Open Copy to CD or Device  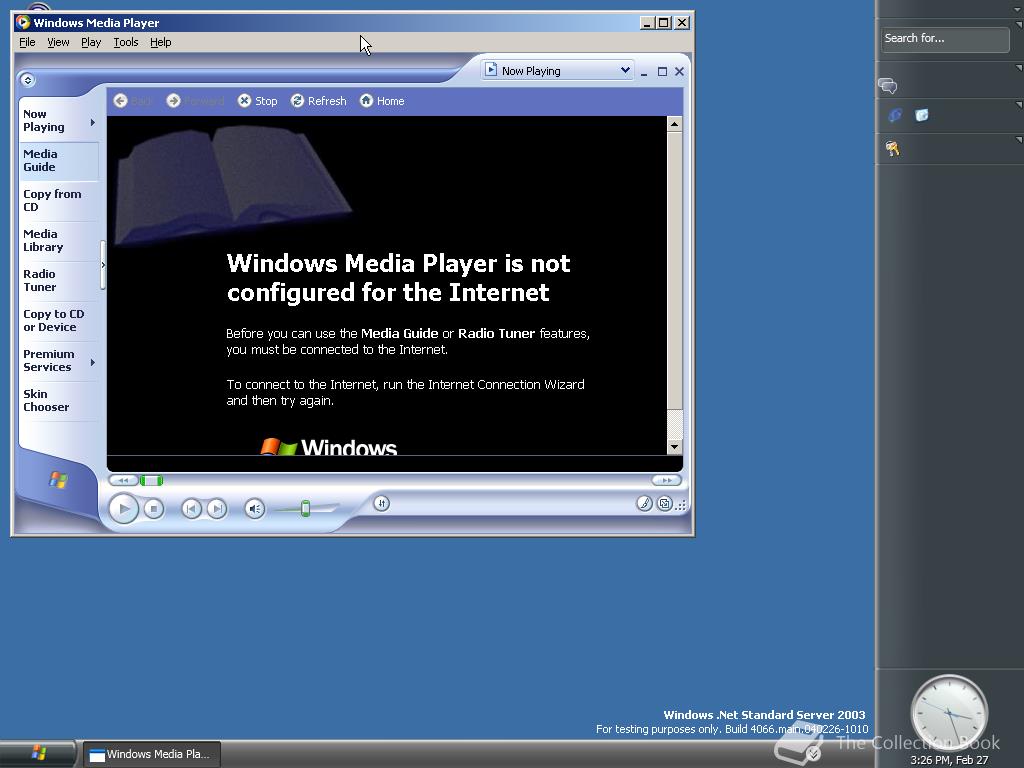[59, 321]
